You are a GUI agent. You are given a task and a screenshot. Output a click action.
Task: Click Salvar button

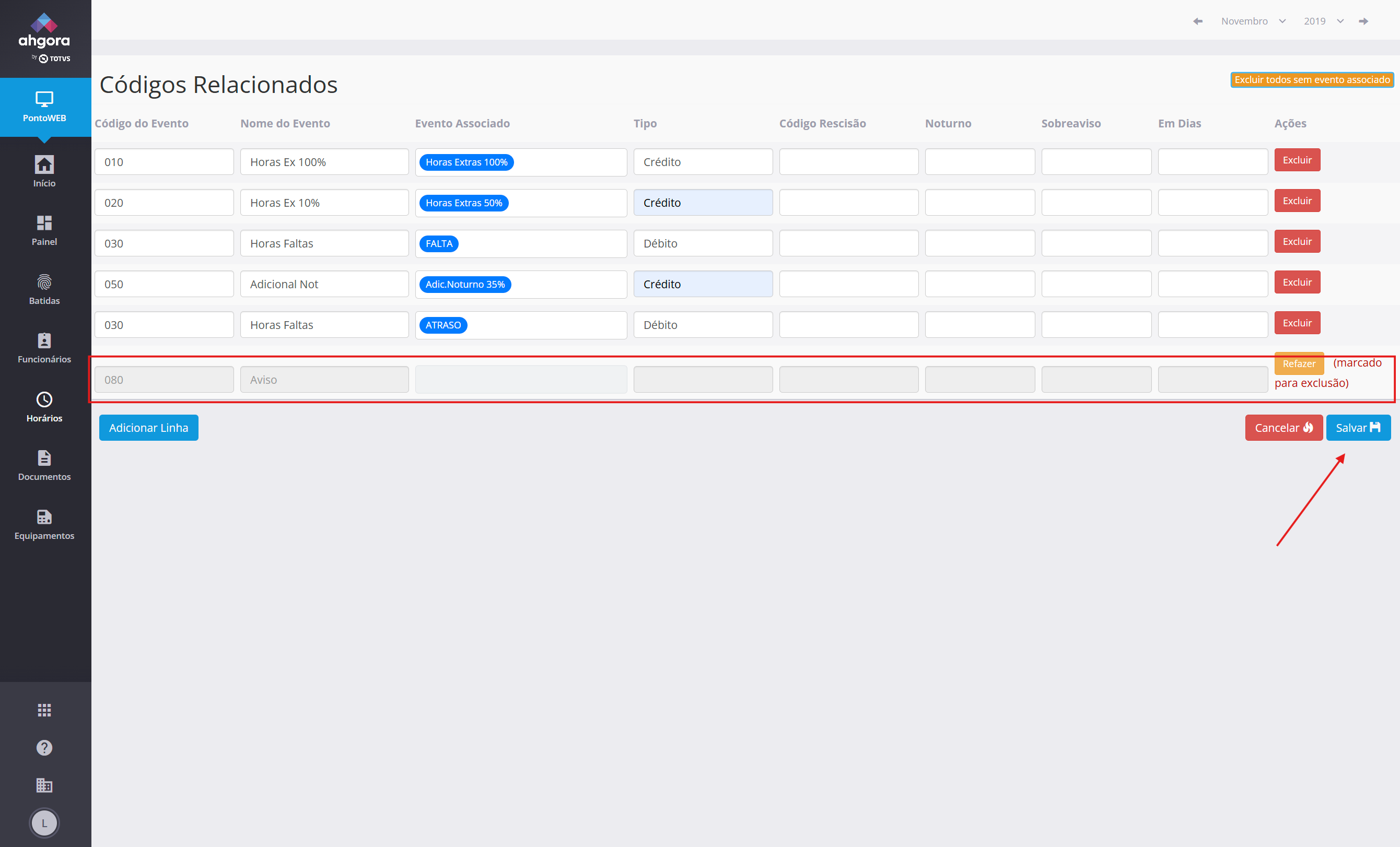1358,428
